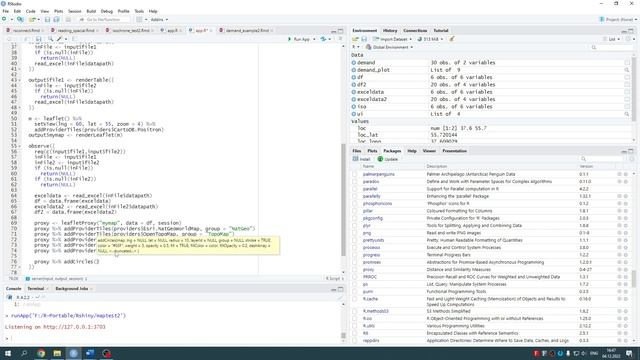Open the List view mode dropdown

click(611, 39)
